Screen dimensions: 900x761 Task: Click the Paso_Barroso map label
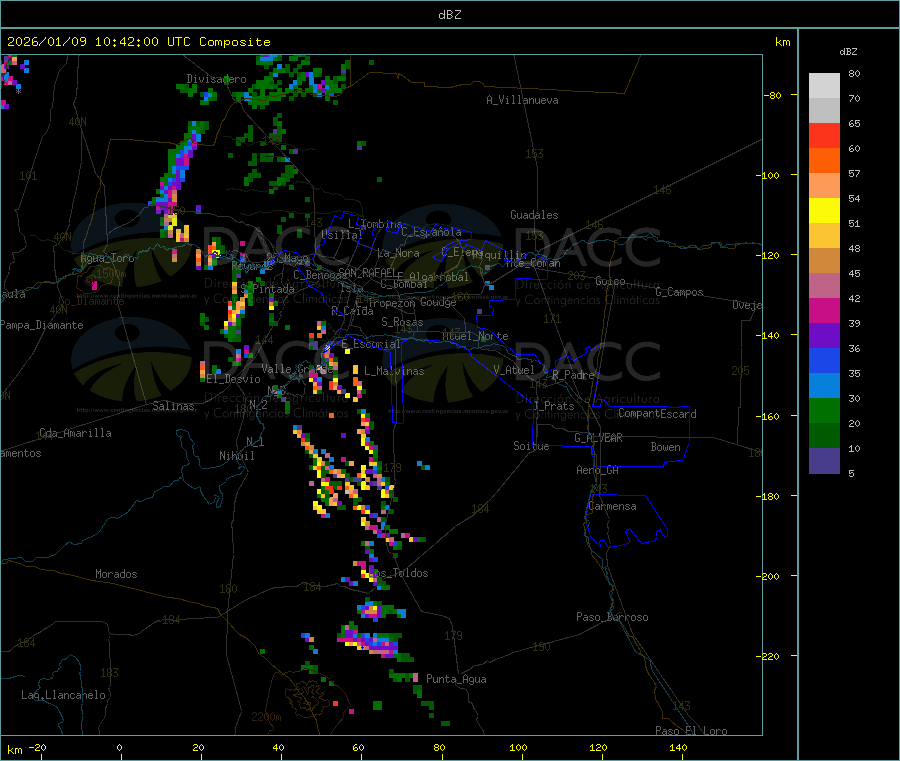click(612, 617)
